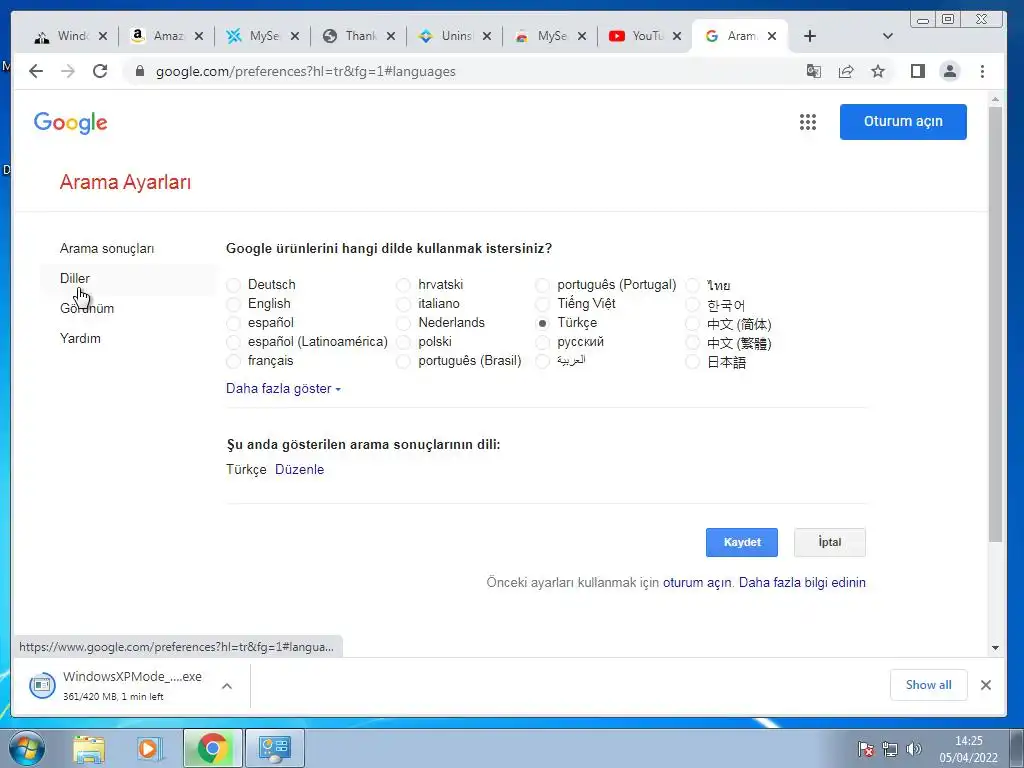Open the Chrome profile avatar menu
The image size is (1024, 768).
(950, 71)
